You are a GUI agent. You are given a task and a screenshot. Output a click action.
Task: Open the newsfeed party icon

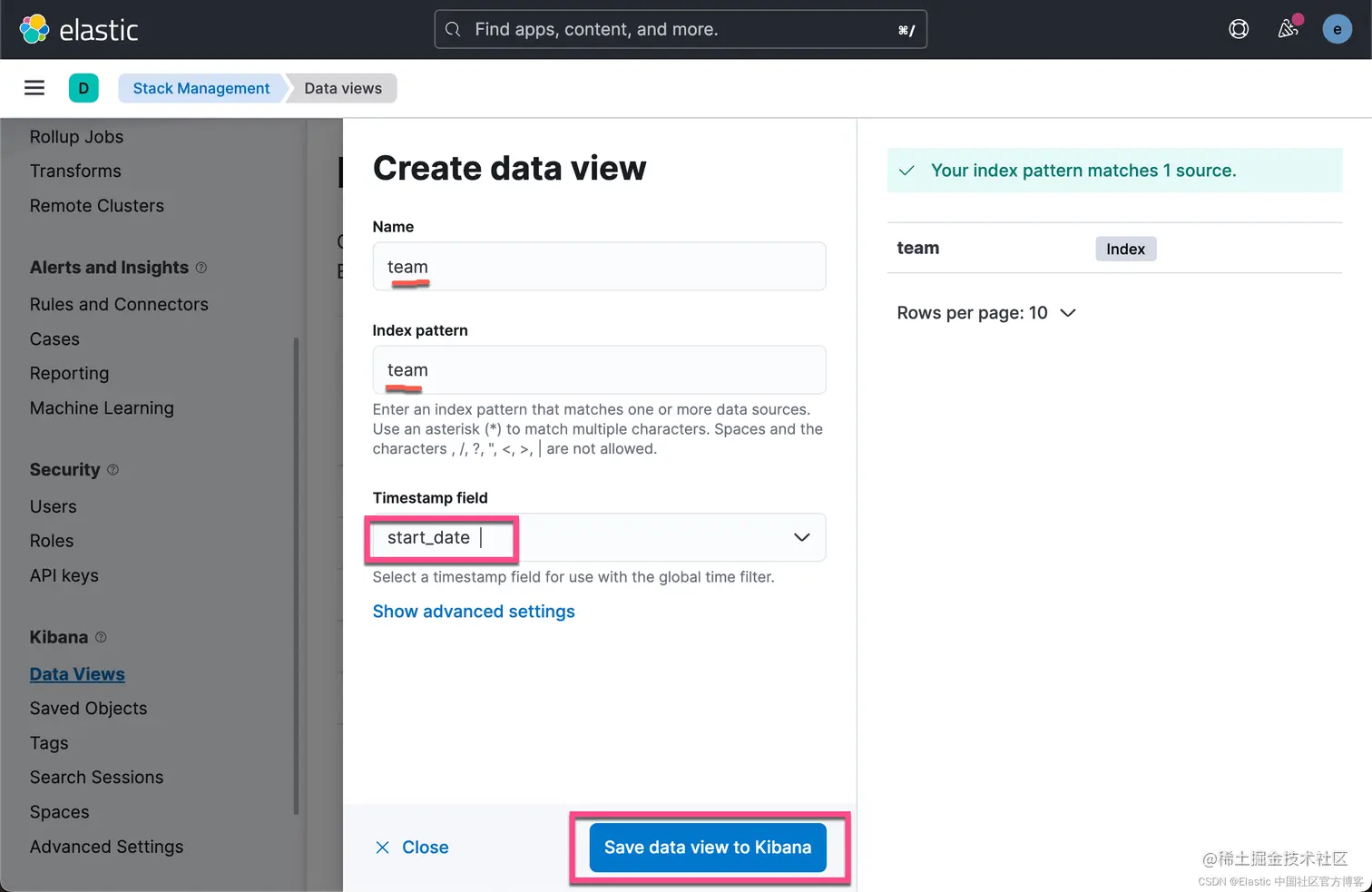1288,29
